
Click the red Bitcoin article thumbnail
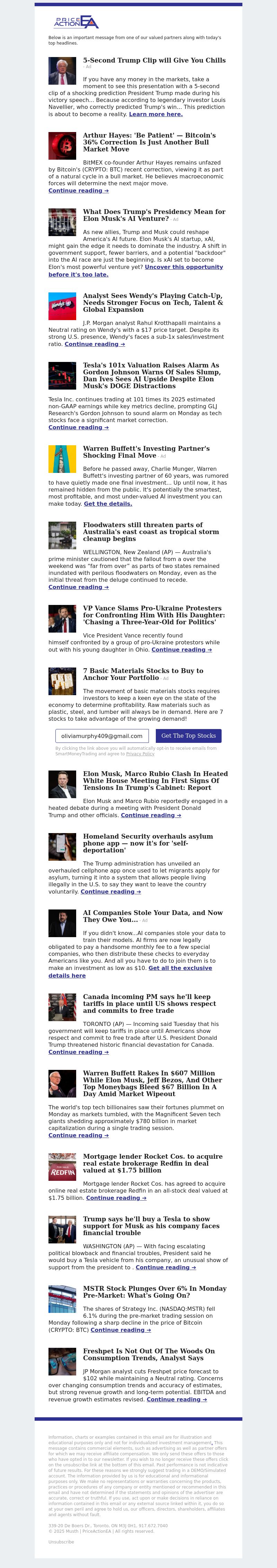tap(62, 146)
